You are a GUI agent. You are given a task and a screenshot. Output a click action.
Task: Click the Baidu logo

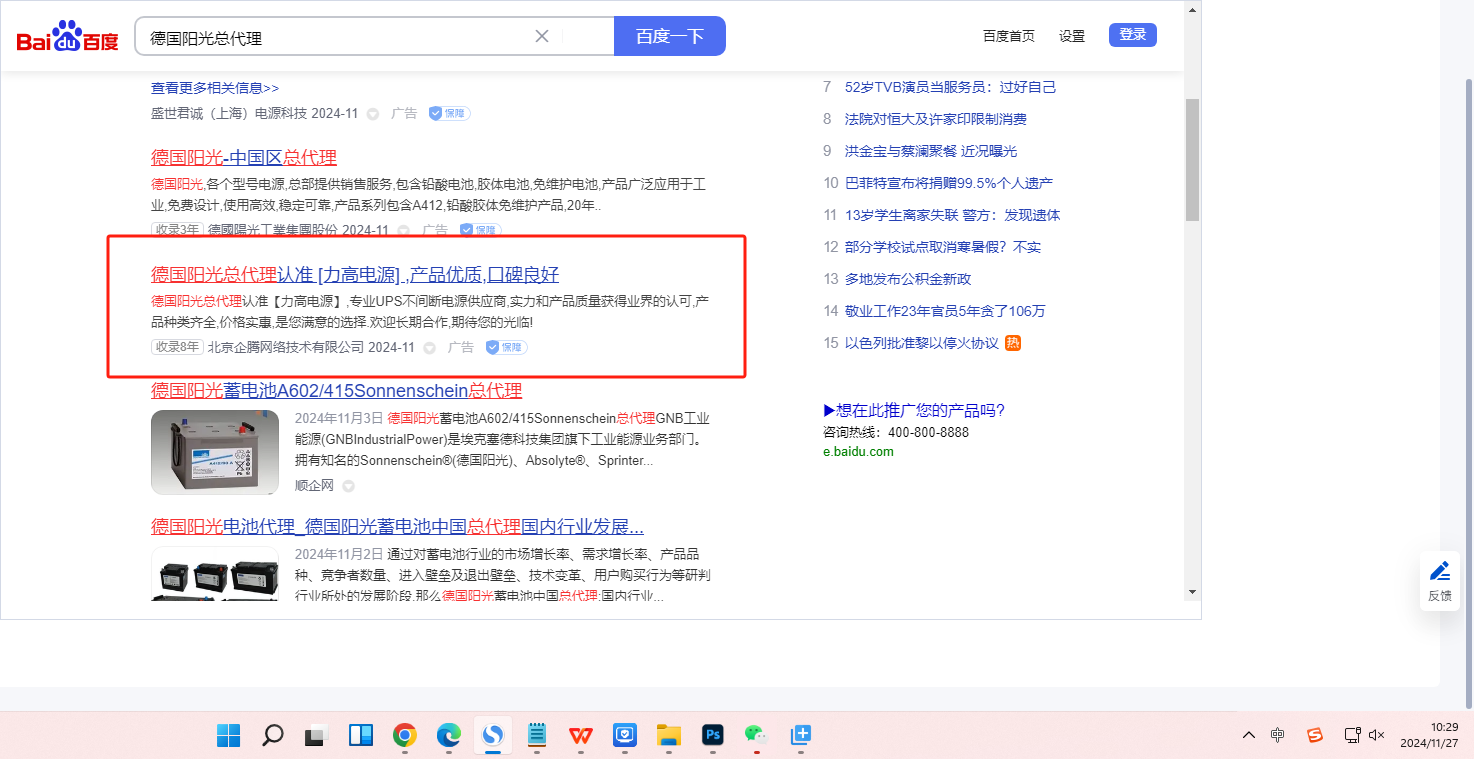pyautogui.click(x=67, y=37)
